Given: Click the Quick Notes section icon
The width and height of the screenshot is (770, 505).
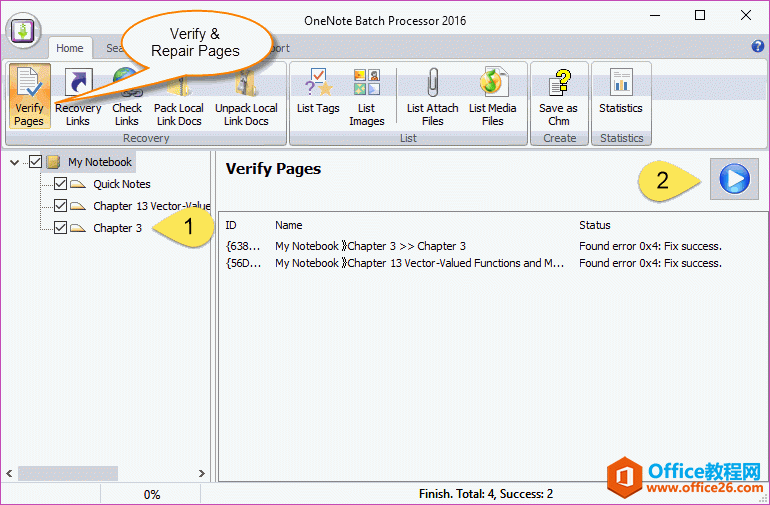Looking at the screenshot, I should (x=78, y=184).
